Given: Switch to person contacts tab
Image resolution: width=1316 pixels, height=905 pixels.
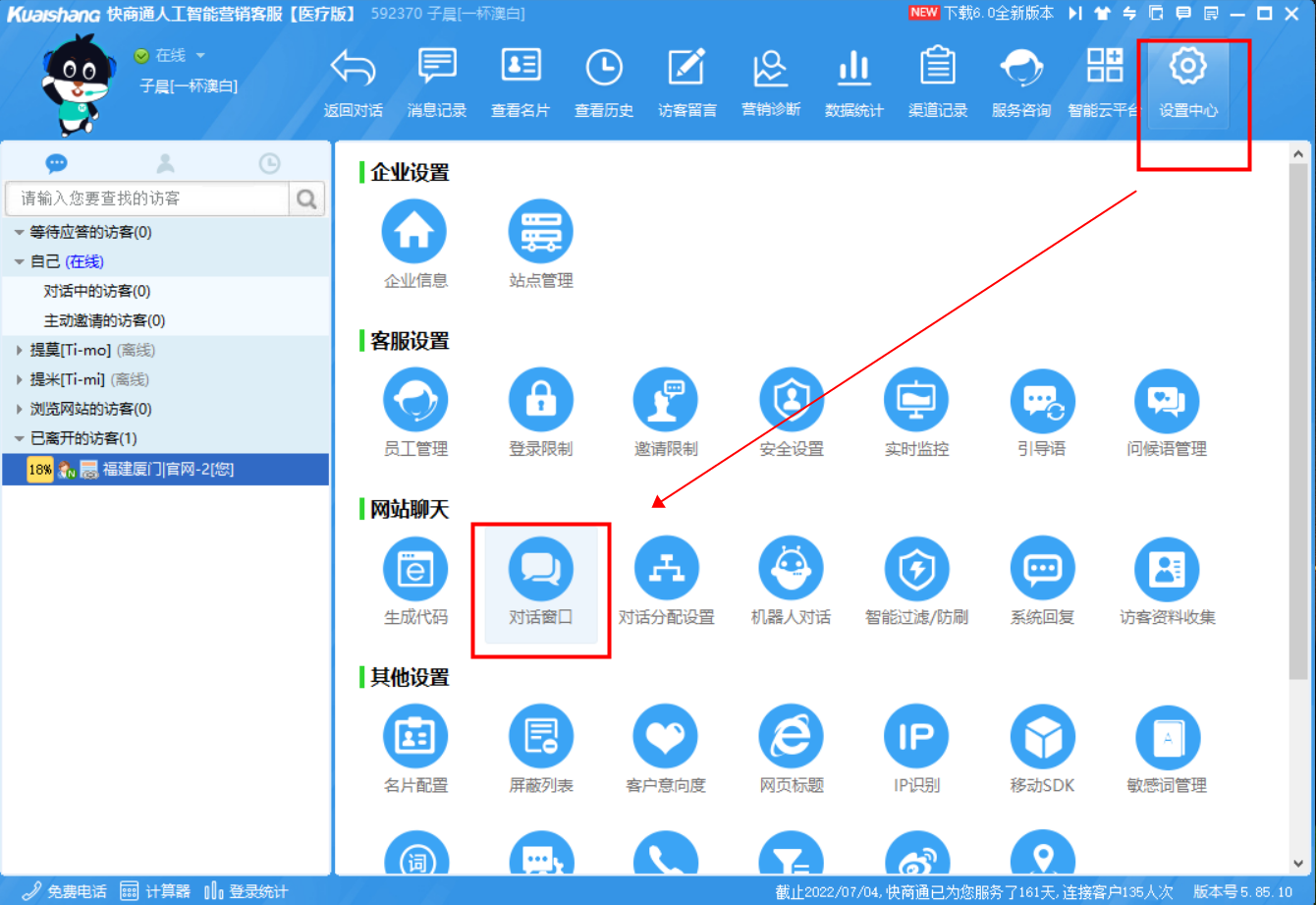Looking at the screenshot, I should point(165,163).
